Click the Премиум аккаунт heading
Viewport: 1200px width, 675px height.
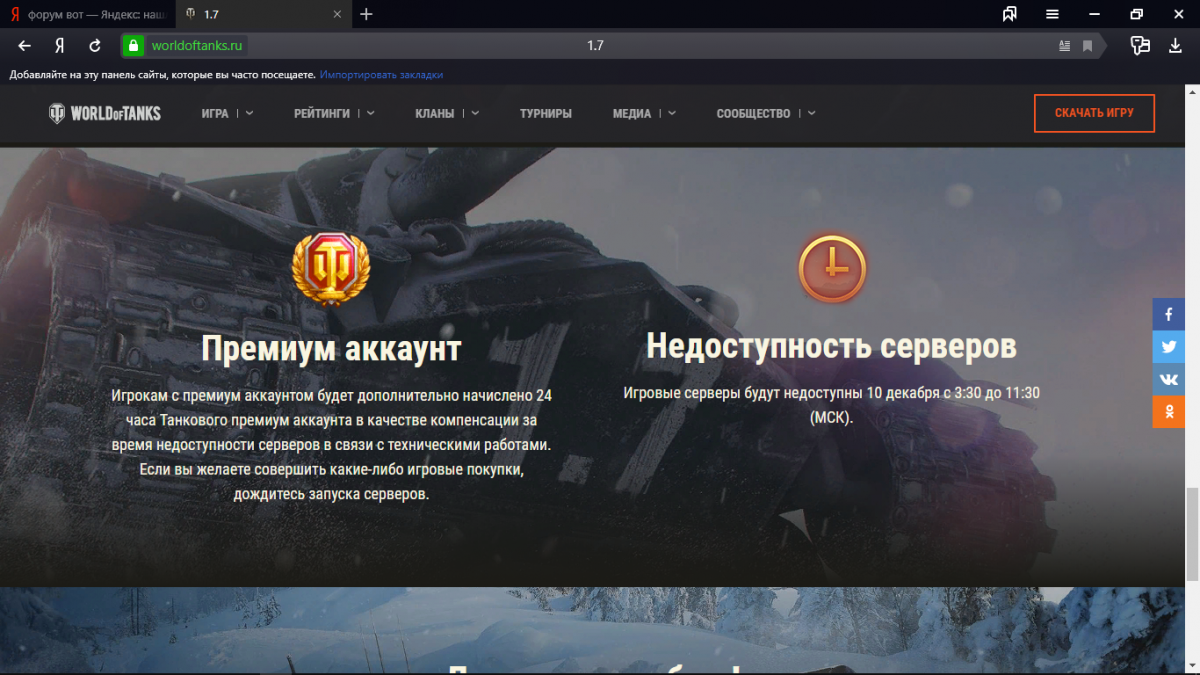(331, 349)
